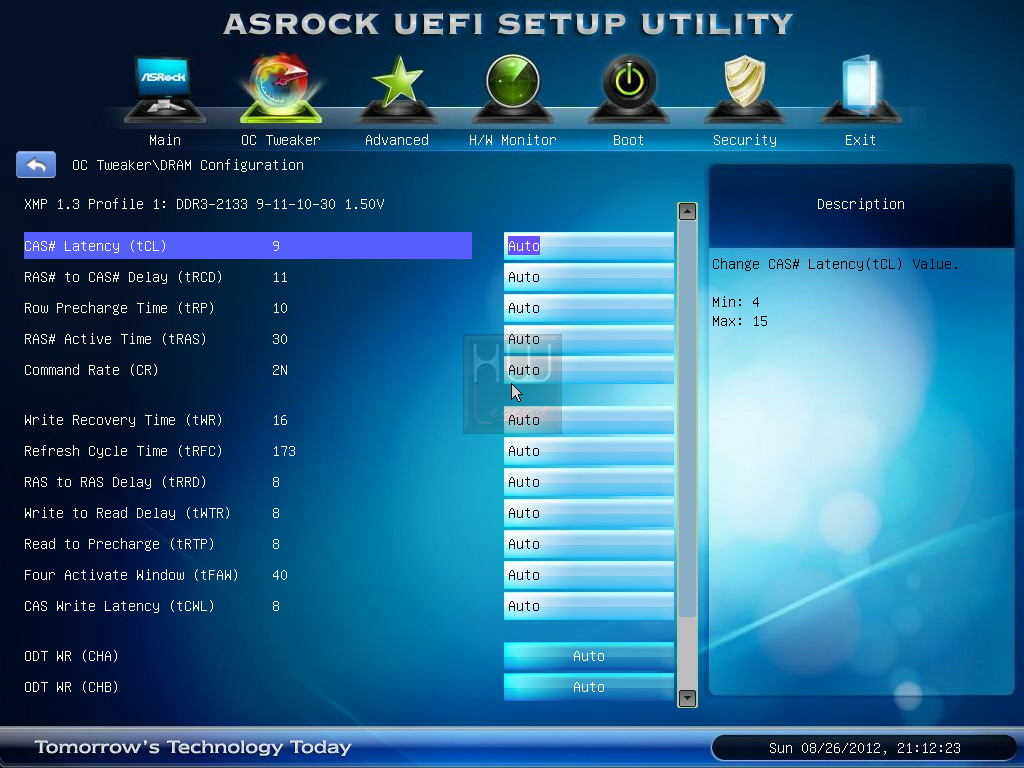Click the date and time display
1024x768 pixels.
[865, 748]
